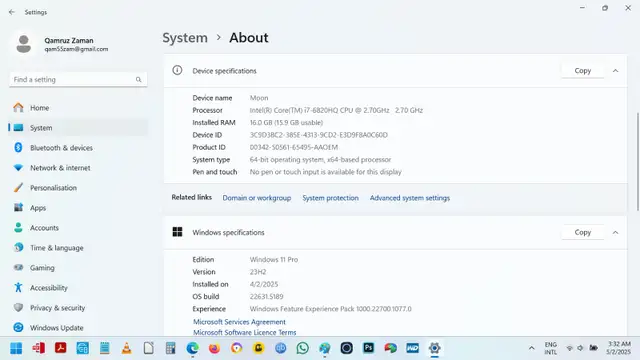Click the Edition value Windows 11 Pro

tap(273, 260)
